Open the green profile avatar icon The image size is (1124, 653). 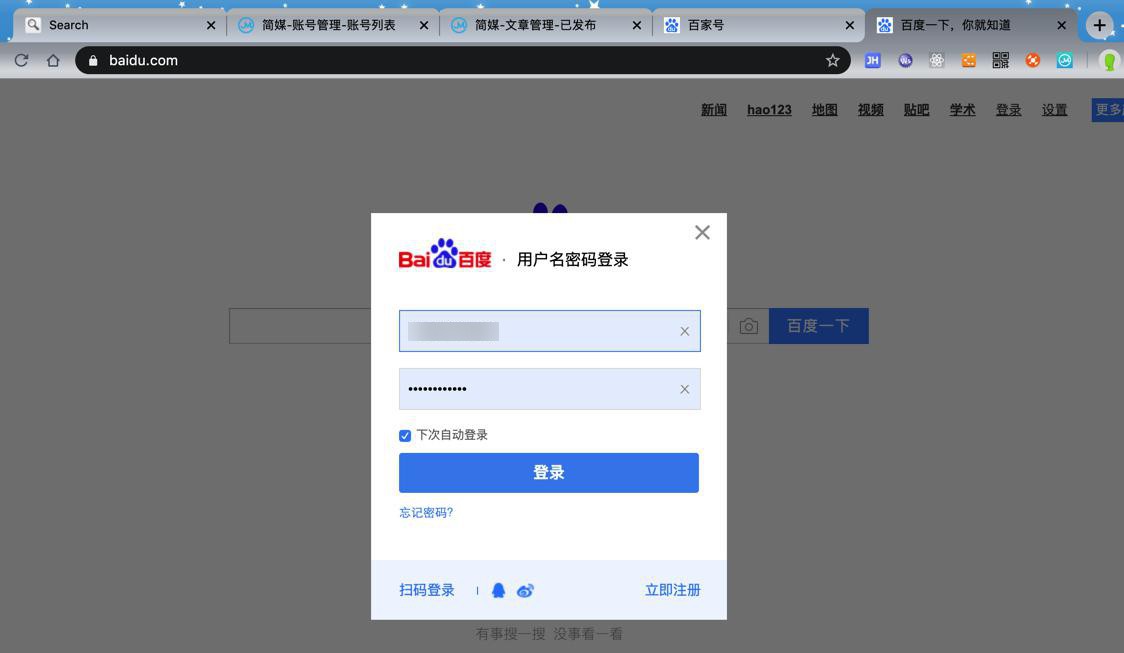click(x=1109, y=61)
